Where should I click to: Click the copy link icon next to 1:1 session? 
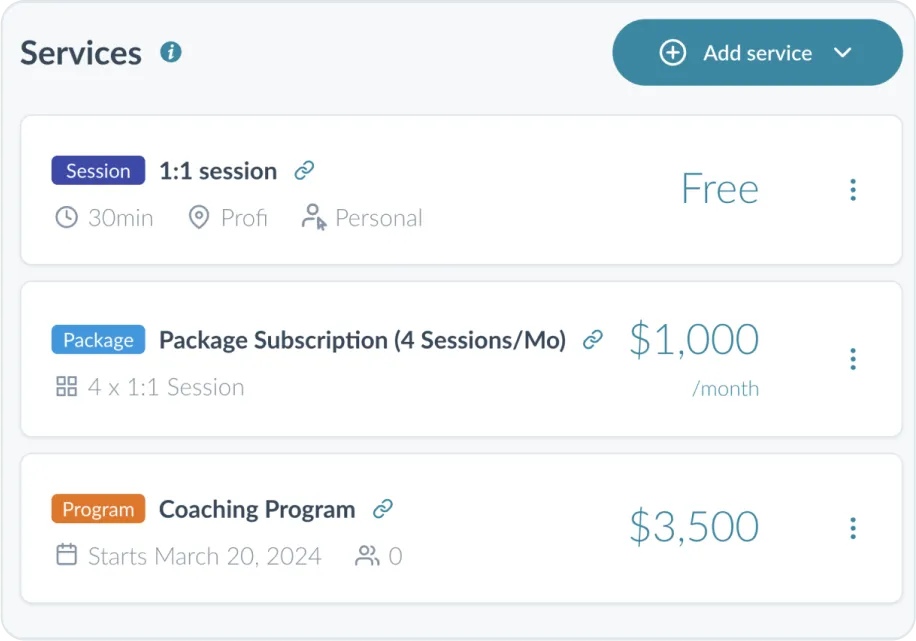(x=302, y=170)
